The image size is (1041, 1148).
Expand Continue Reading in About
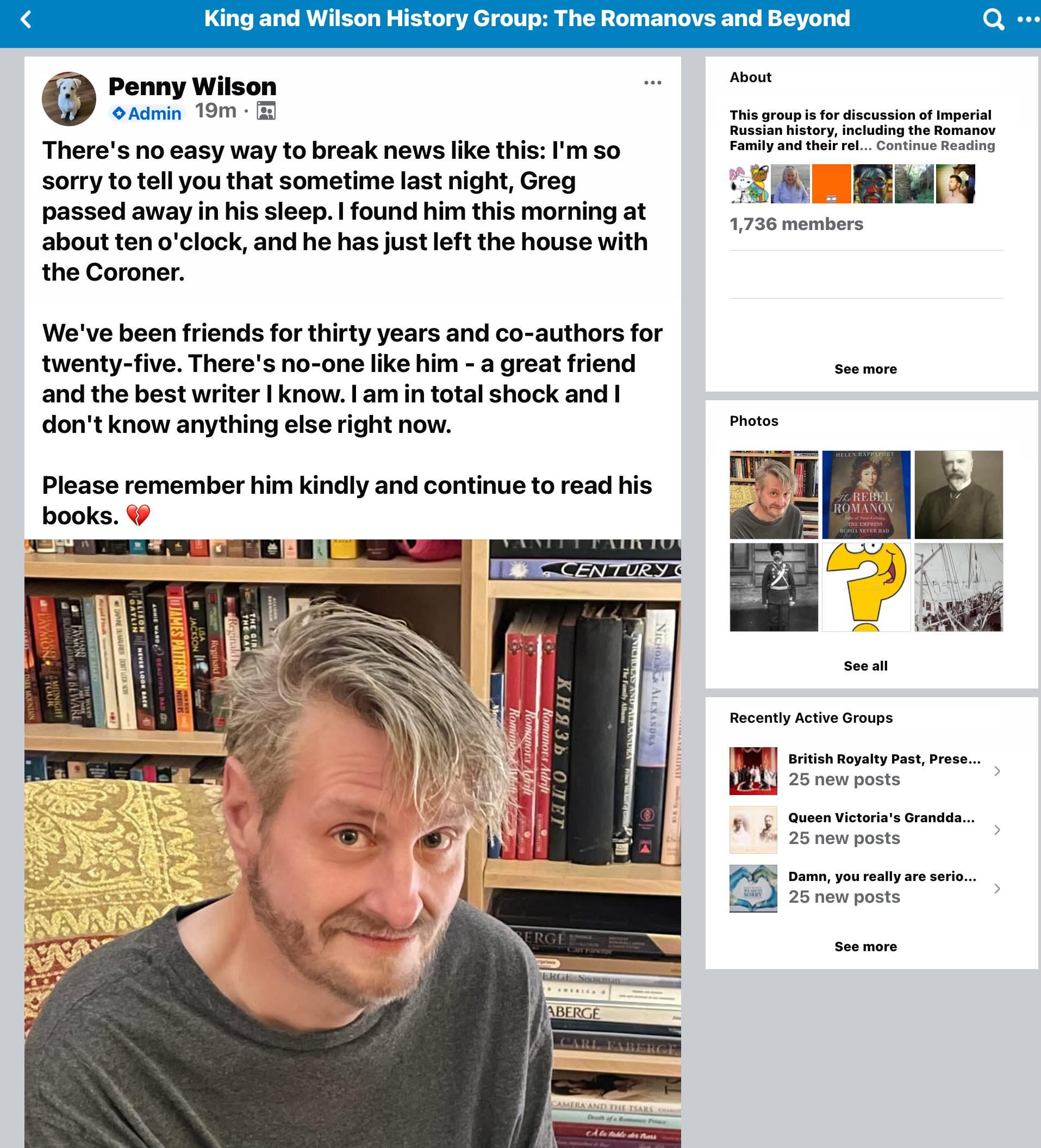[935, 146]
